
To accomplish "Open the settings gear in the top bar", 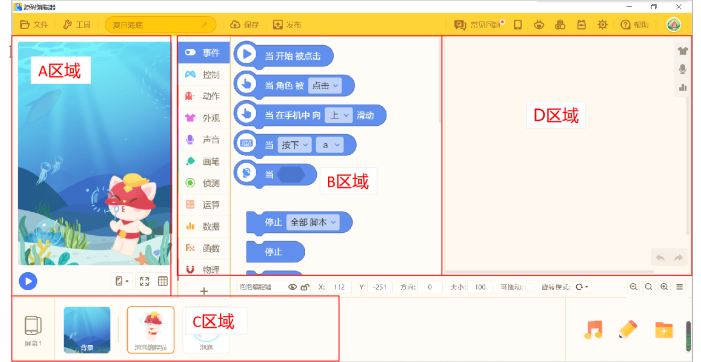I will coord(603,25).
